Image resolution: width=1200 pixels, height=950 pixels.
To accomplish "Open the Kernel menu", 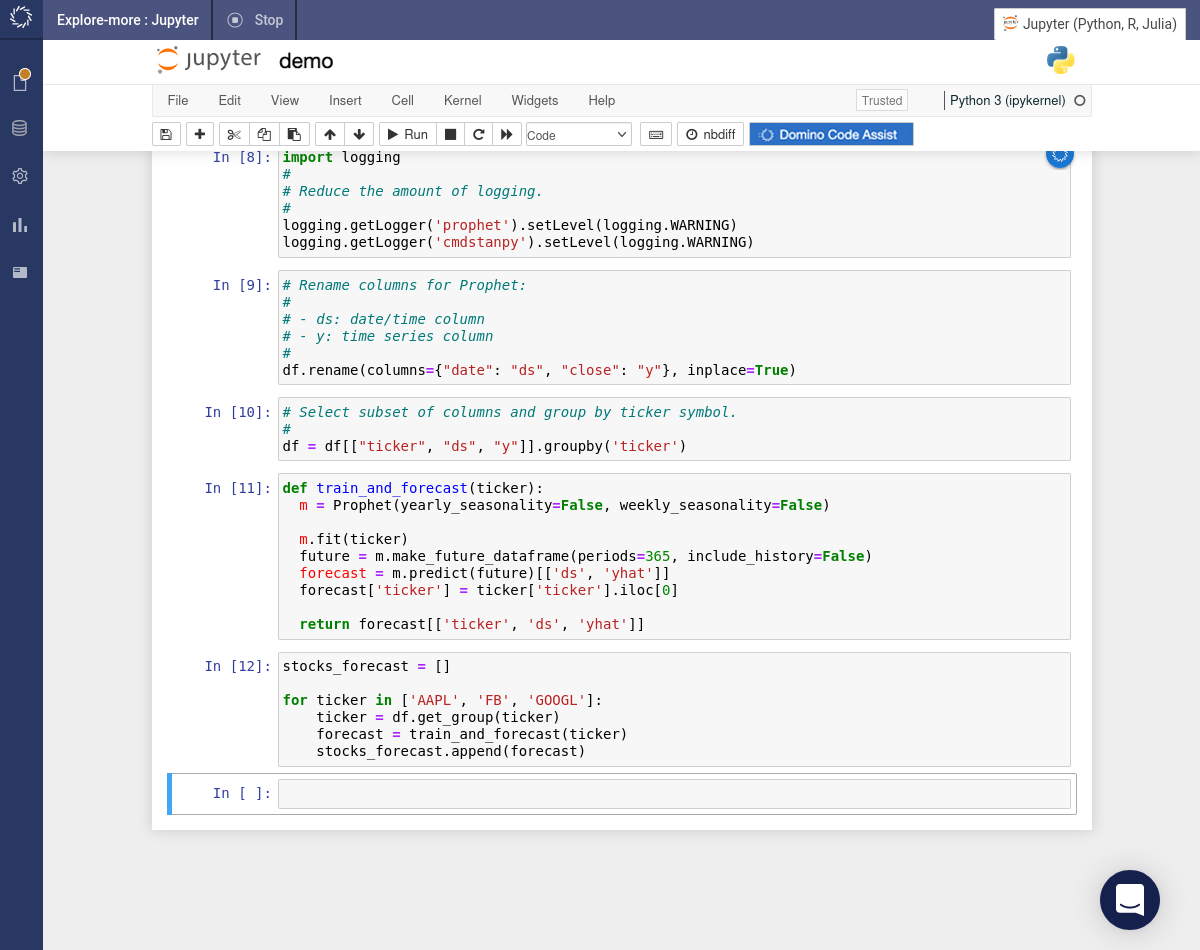I will click(x=463, y=100).
